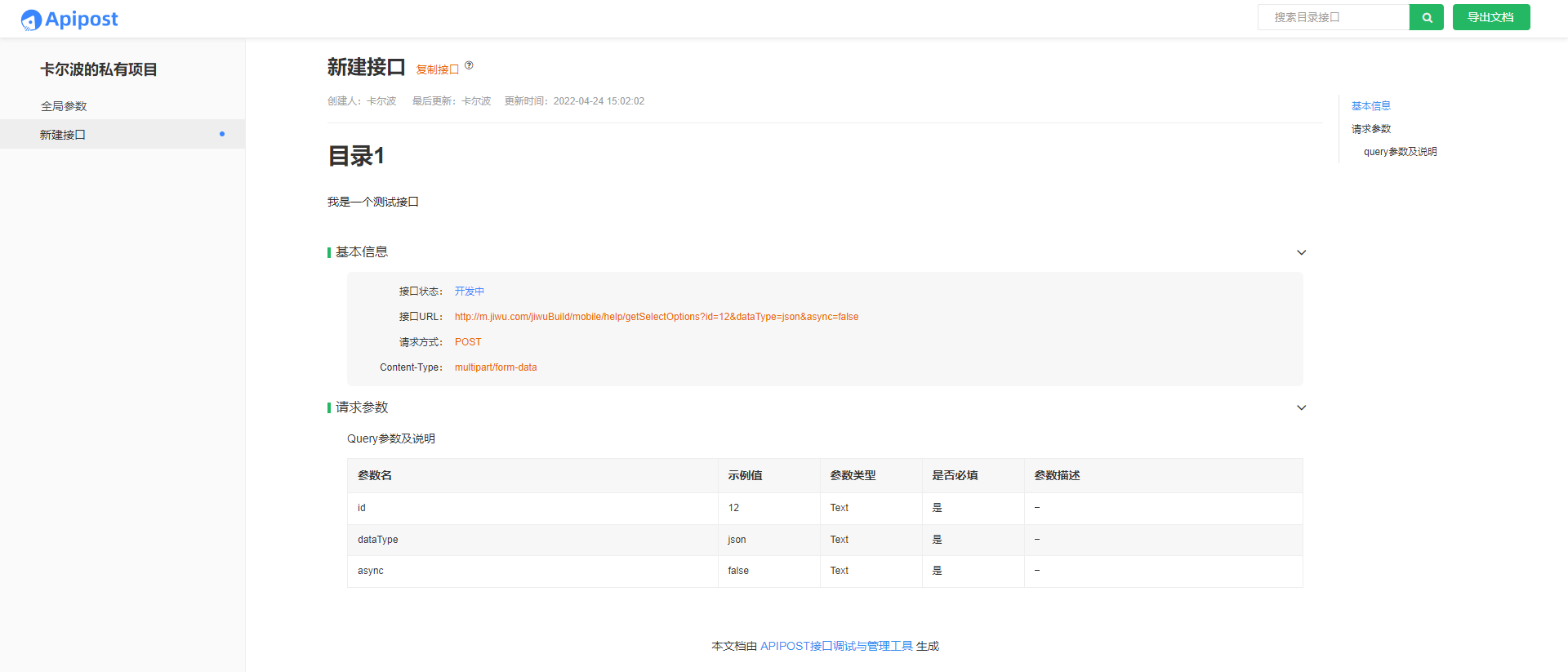Viewport: 1568px width, 672px height.
Task: Jump to 基本信息 in the outline
Action: click(1371, 106)
